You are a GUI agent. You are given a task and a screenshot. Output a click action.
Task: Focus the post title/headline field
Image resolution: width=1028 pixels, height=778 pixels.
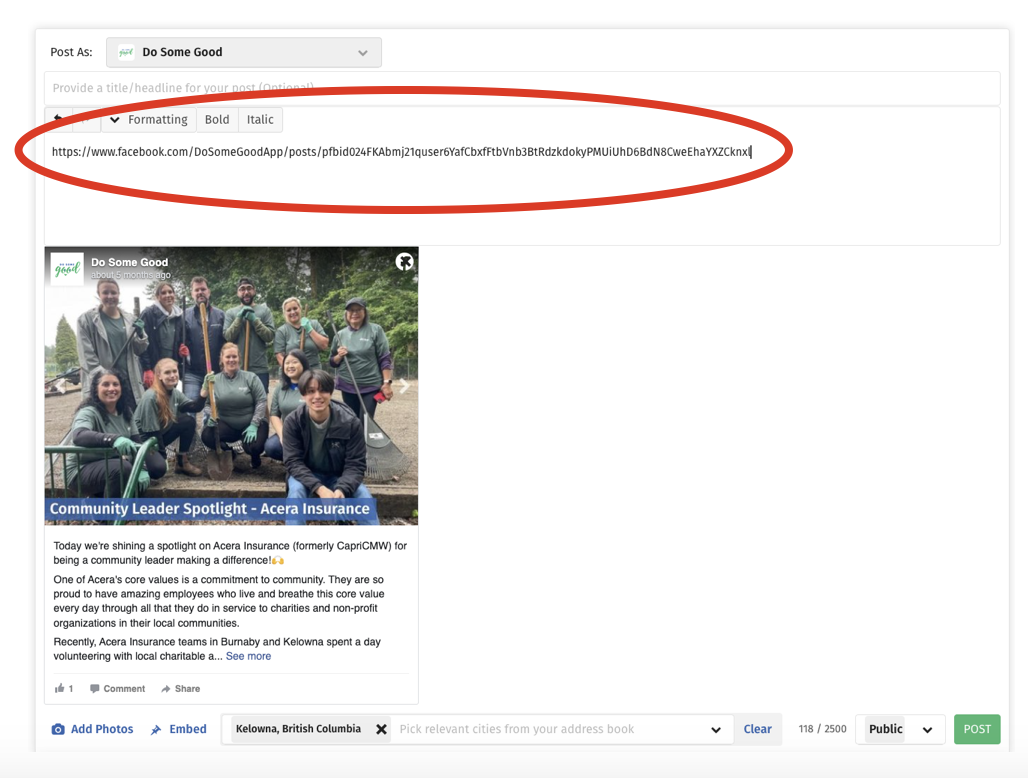pos(522,88)
